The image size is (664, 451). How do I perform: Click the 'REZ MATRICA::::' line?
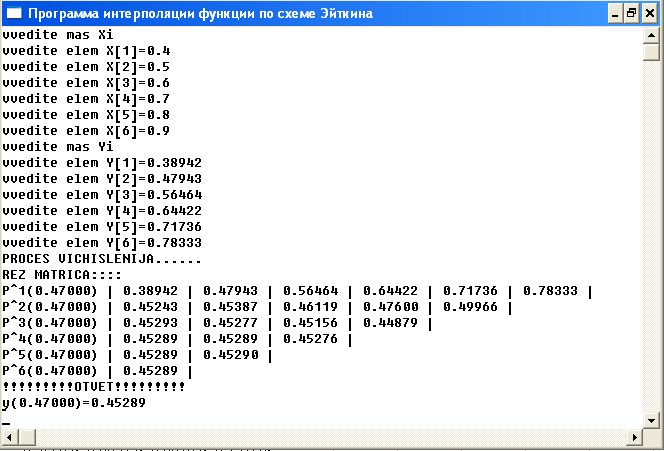tap(62, 275)
